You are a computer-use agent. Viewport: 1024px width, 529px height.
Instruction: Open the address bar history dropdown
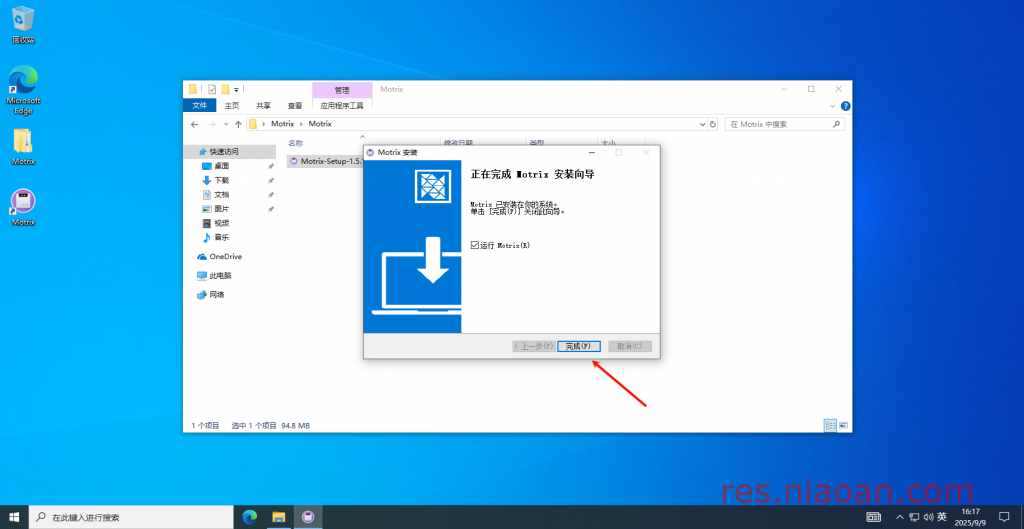tap(703, 124)
